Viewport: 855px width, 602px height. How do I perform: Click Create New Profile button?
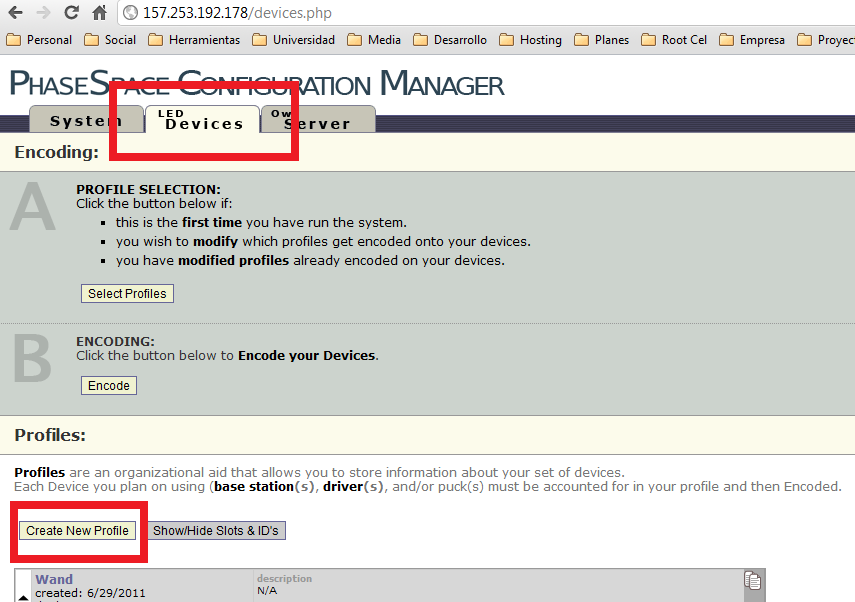pos(77,531)
